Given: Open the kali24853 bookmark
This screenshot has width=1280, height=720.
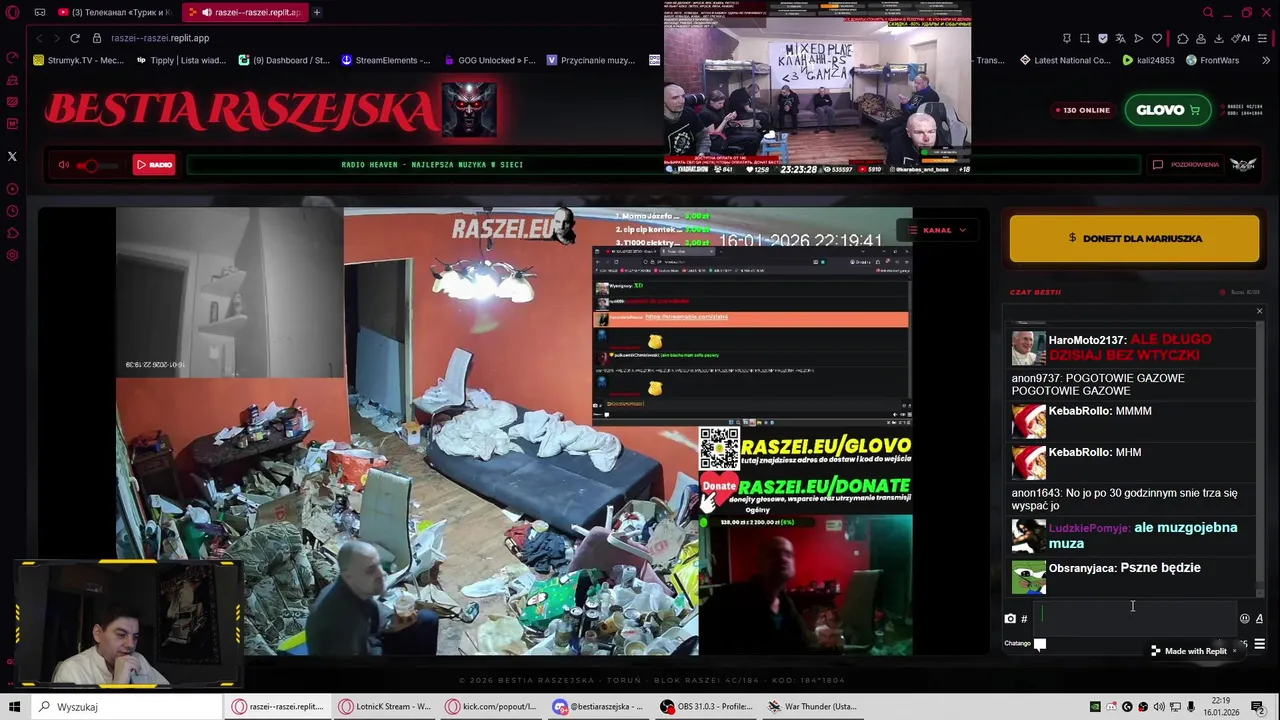Looking at the screenshot, I should point(1148,60).
